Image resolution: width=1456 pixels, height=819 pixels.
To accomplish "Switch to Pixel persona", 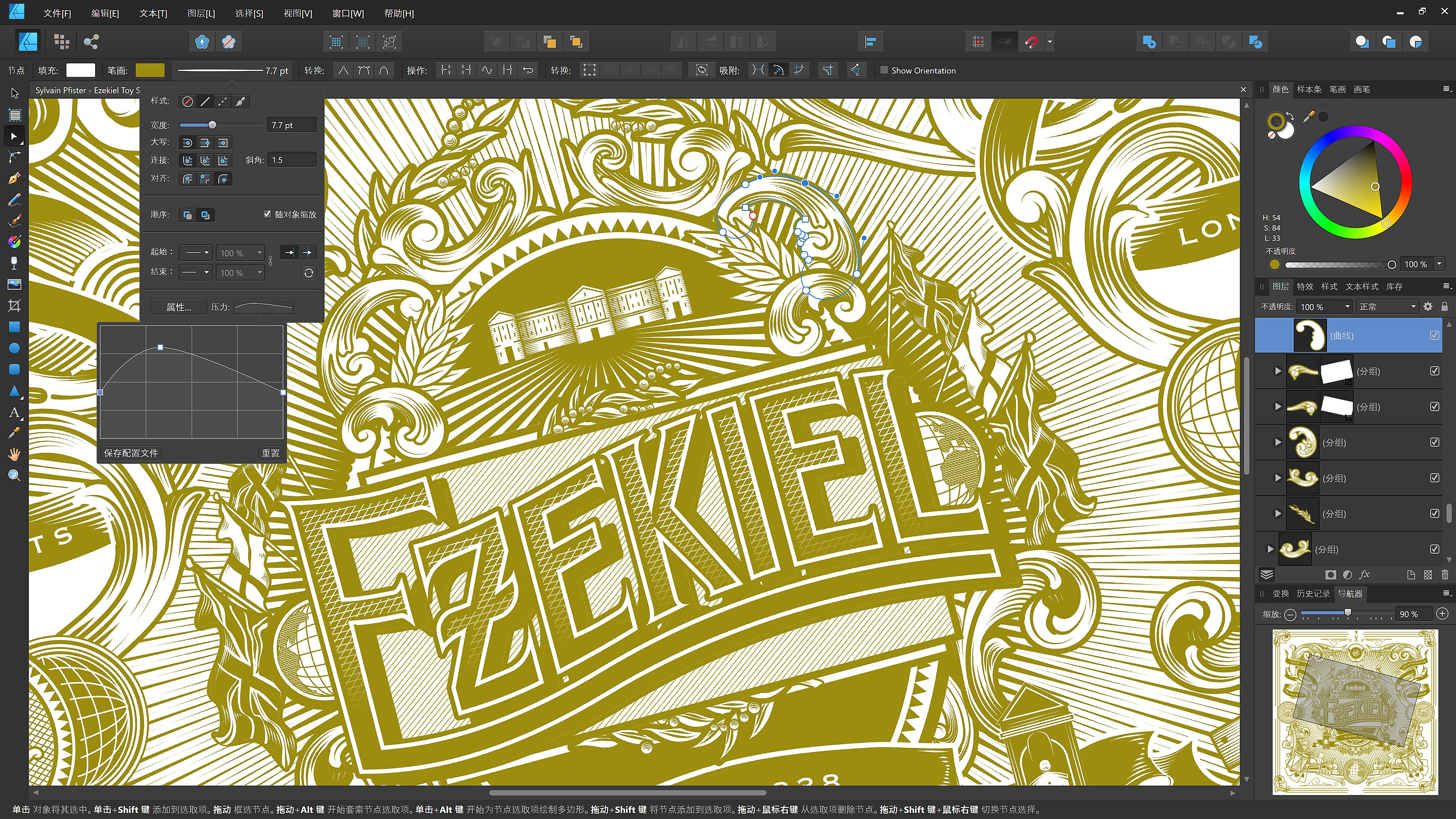I will 61,41.
